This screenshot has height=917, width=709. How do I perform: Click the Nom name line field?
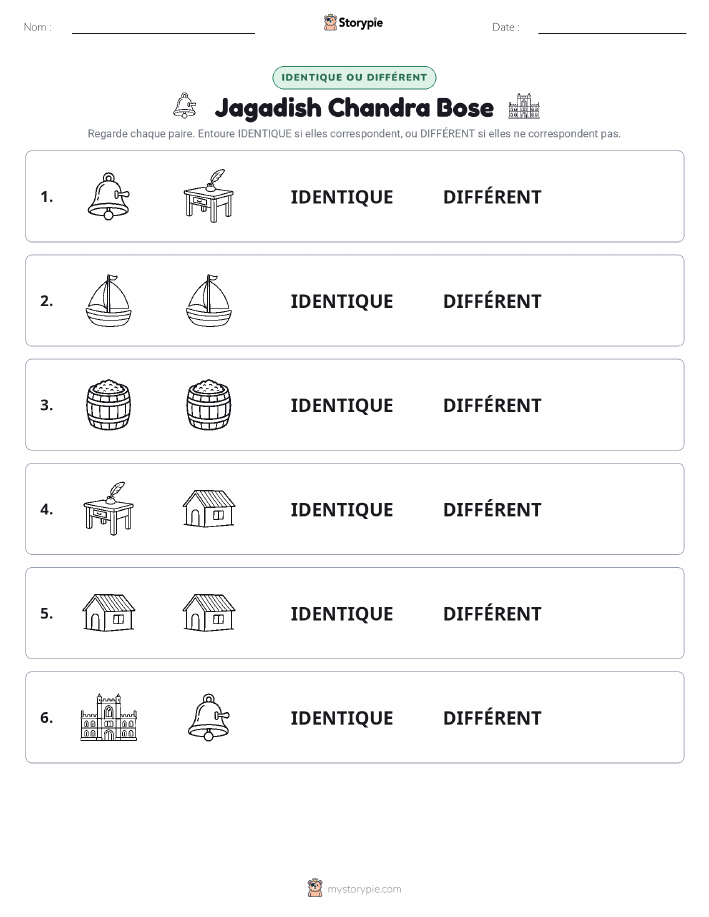click(x=163, y=27)
